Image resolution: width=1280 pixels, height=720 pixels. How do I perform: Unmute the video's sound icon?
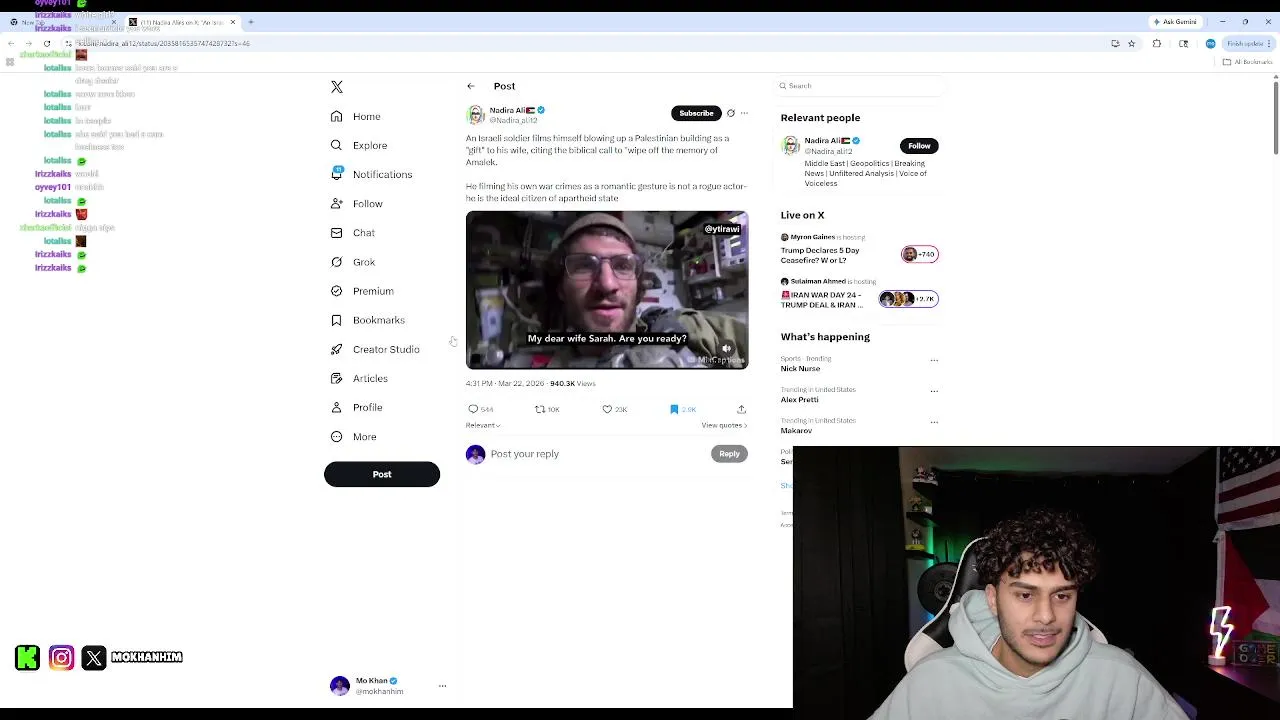tap(727, 349)
